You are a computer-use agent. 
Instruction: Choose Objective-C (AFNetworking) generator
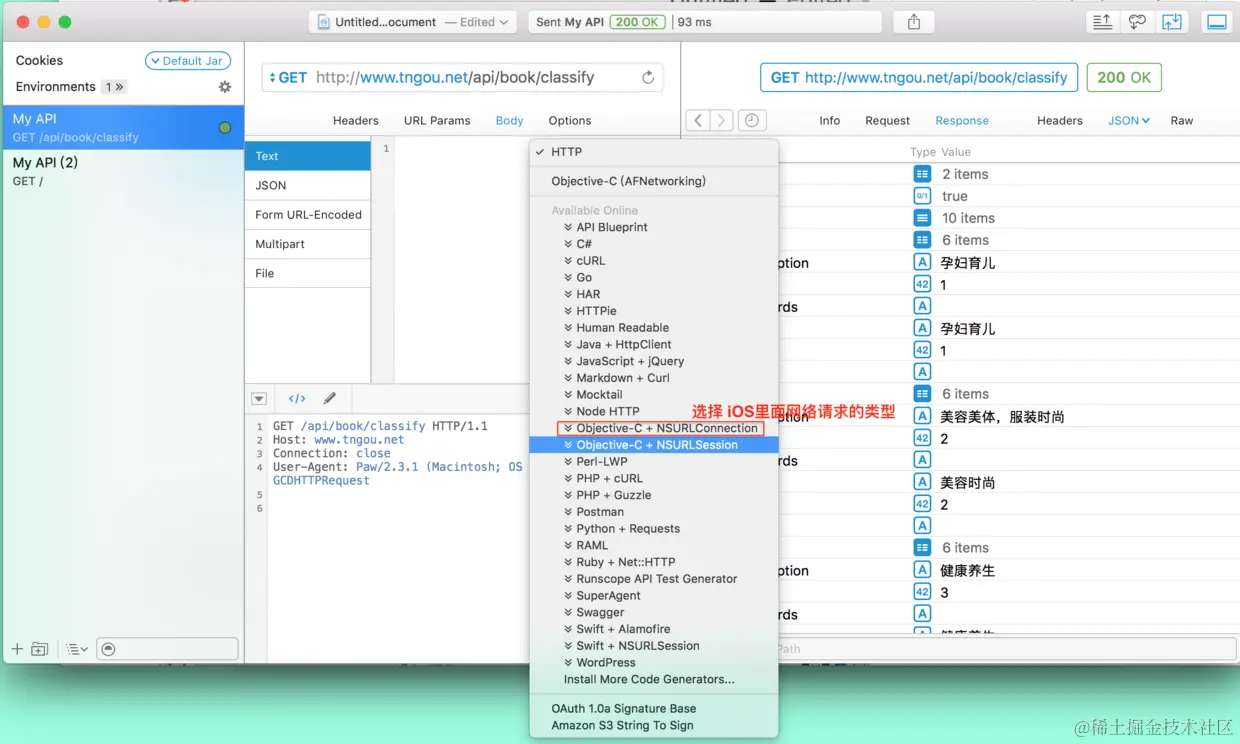click(654, 181)
